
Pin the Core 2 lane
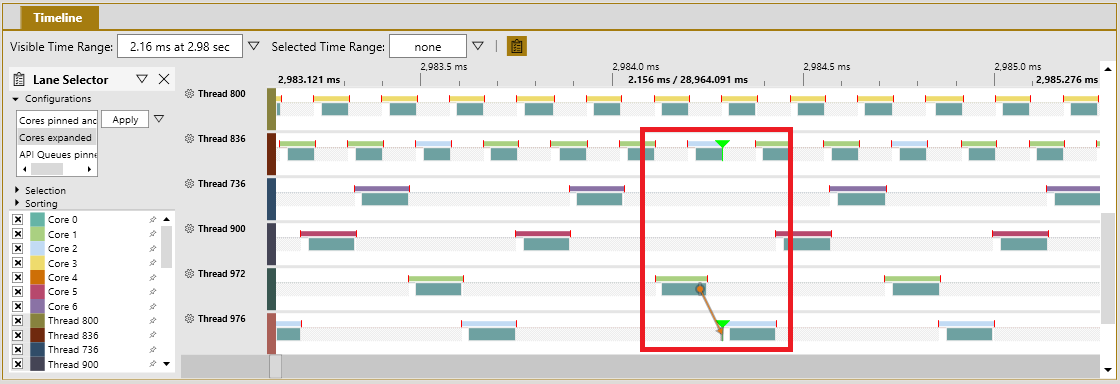(x=152, y=248)
